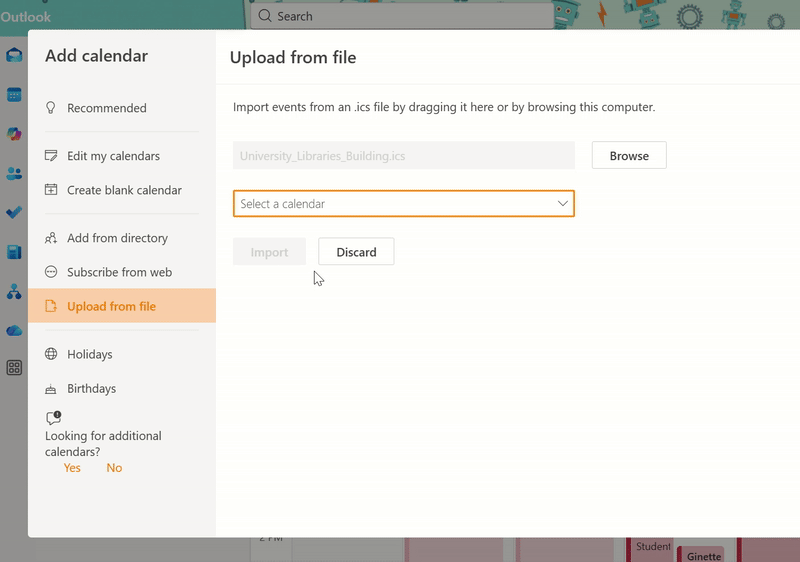Open the Org Explorer icon in rail

14,291
